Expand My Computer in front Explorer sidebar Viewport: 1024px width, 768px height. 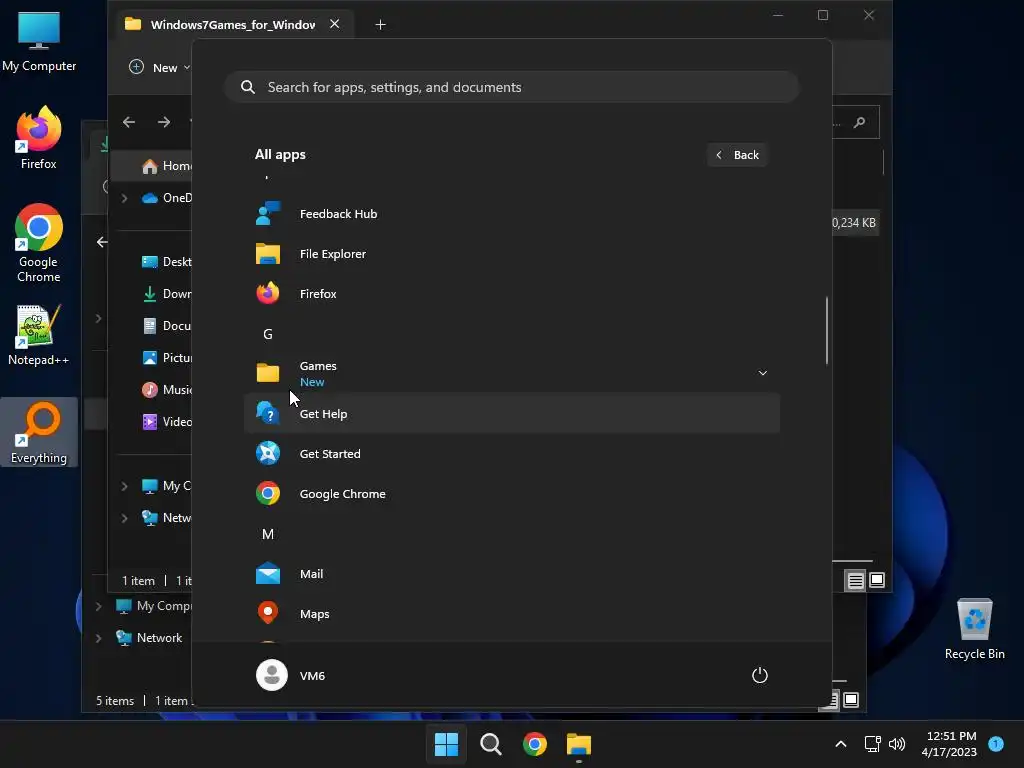point(124,486)
